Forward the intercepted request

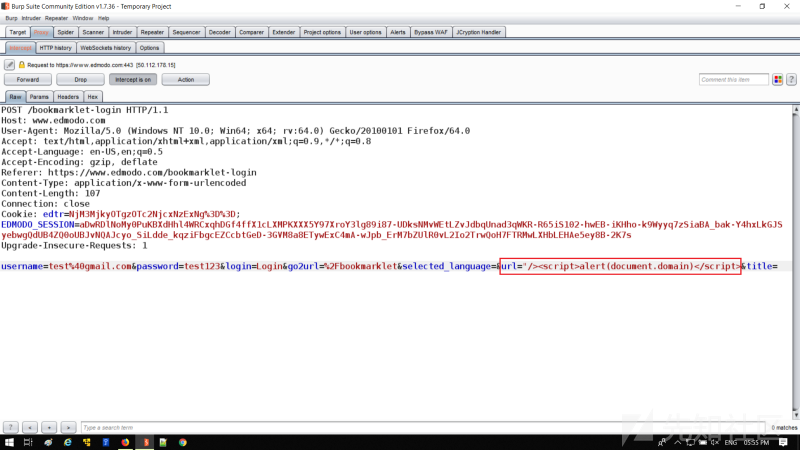(28, 80)
